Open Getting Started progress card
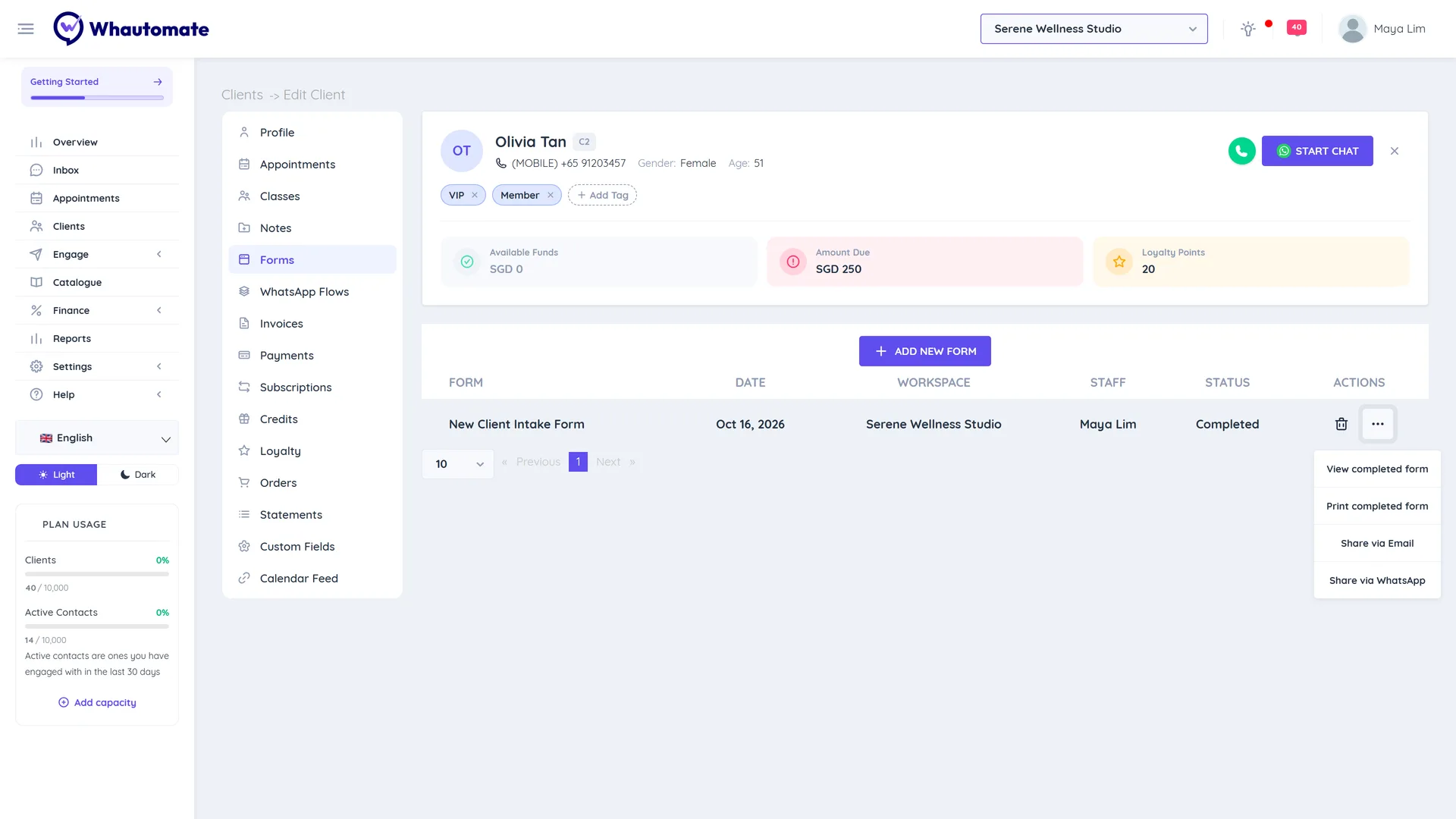The image size is (1456, 819). pyautogui.click(x=97, y=86)
